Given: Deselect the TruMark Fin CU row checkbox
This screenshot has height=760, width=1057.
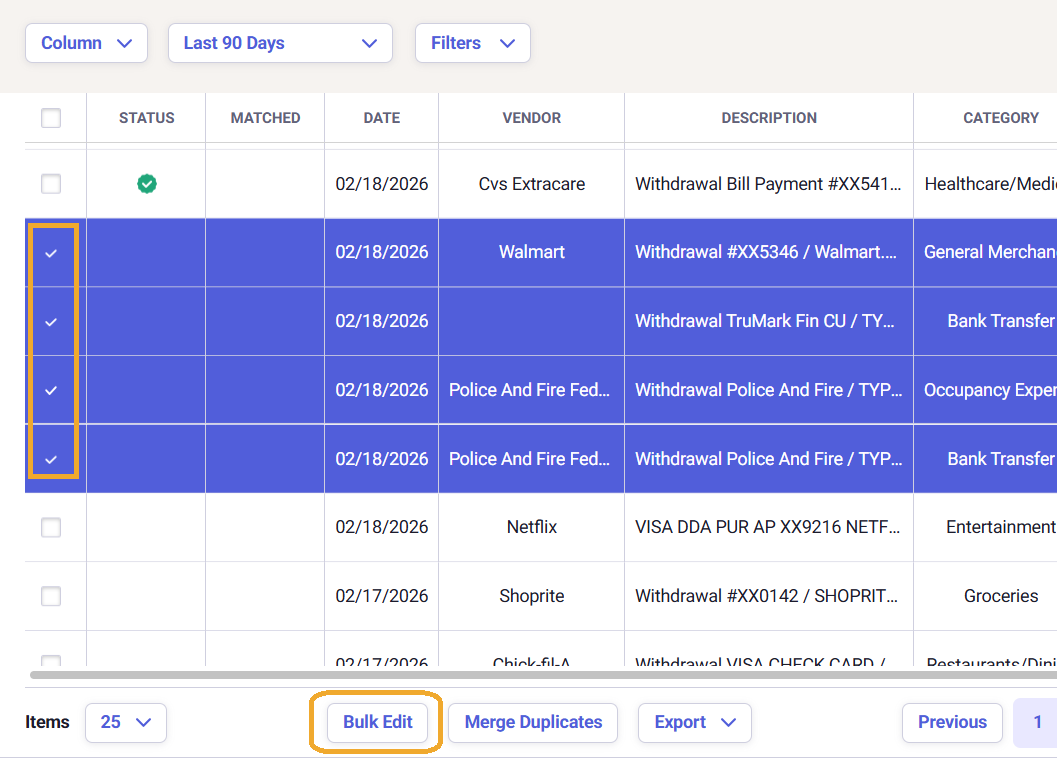Looking at the screenshot, I should [51, 322].
